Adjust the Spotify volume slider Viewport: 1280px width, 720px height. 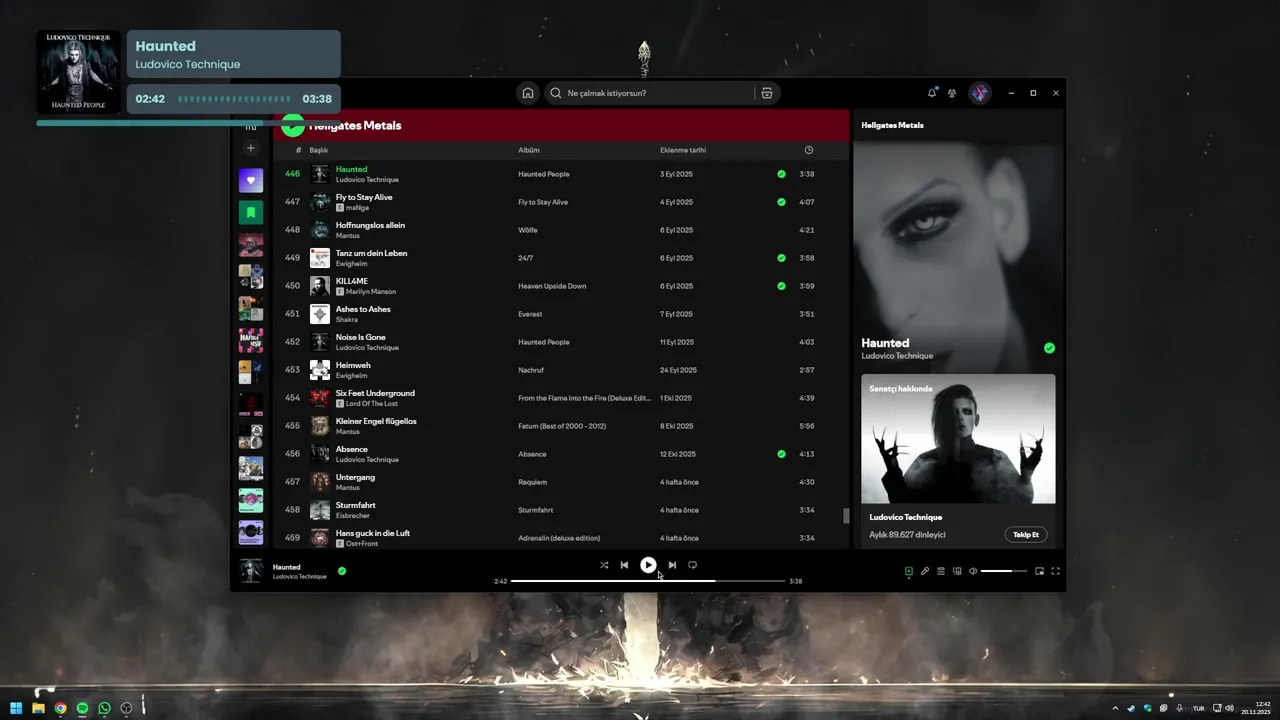coord(1004,571)
